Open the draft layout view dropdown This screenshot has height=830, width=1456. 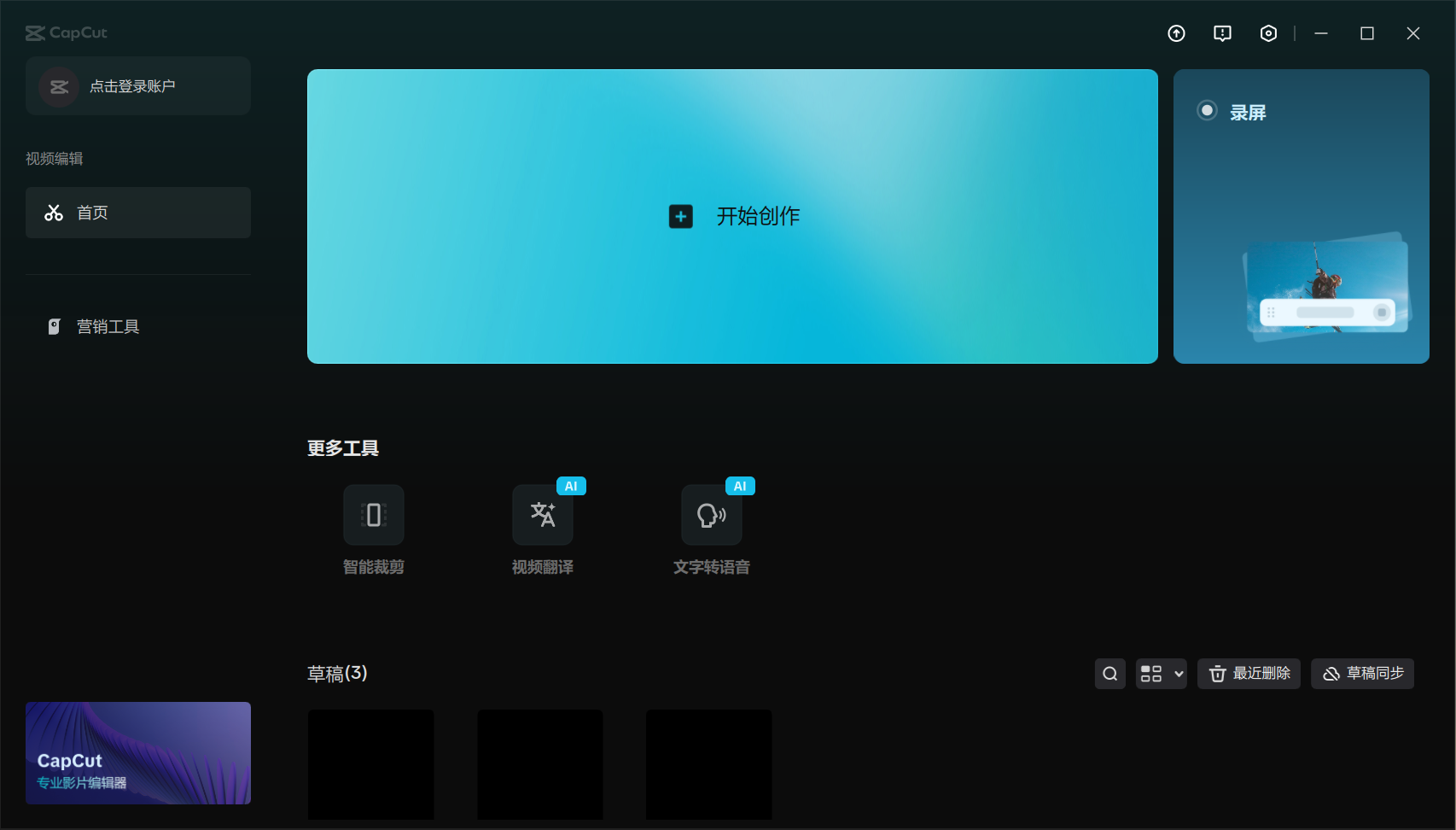tap(1161, 674)
